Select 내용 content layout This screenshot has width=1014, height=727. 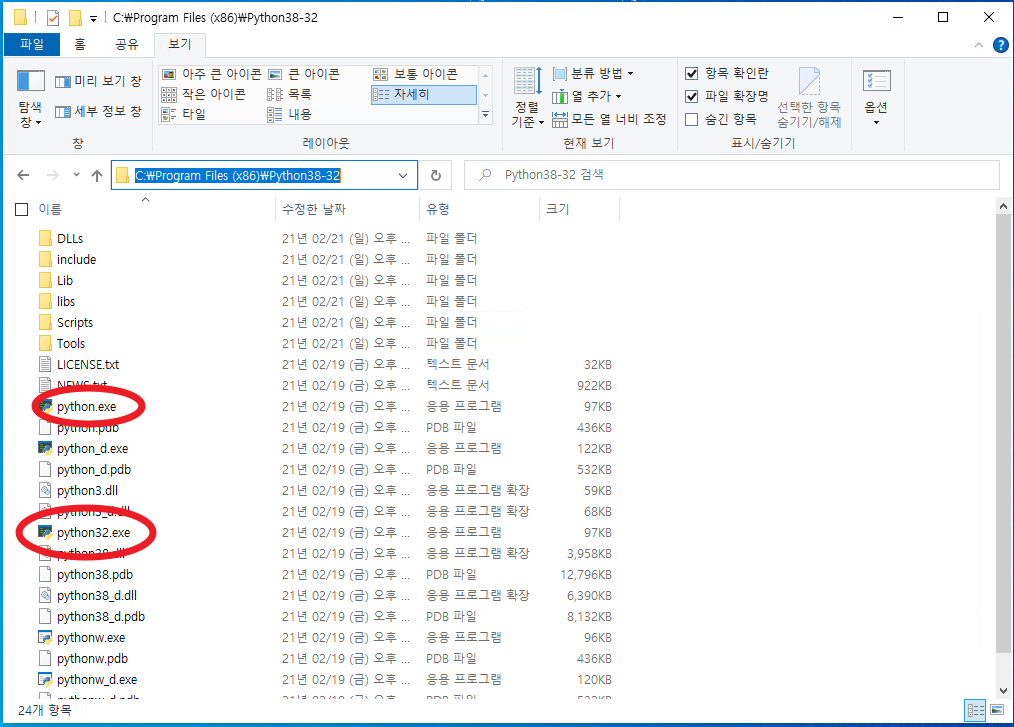click(290, 114)
